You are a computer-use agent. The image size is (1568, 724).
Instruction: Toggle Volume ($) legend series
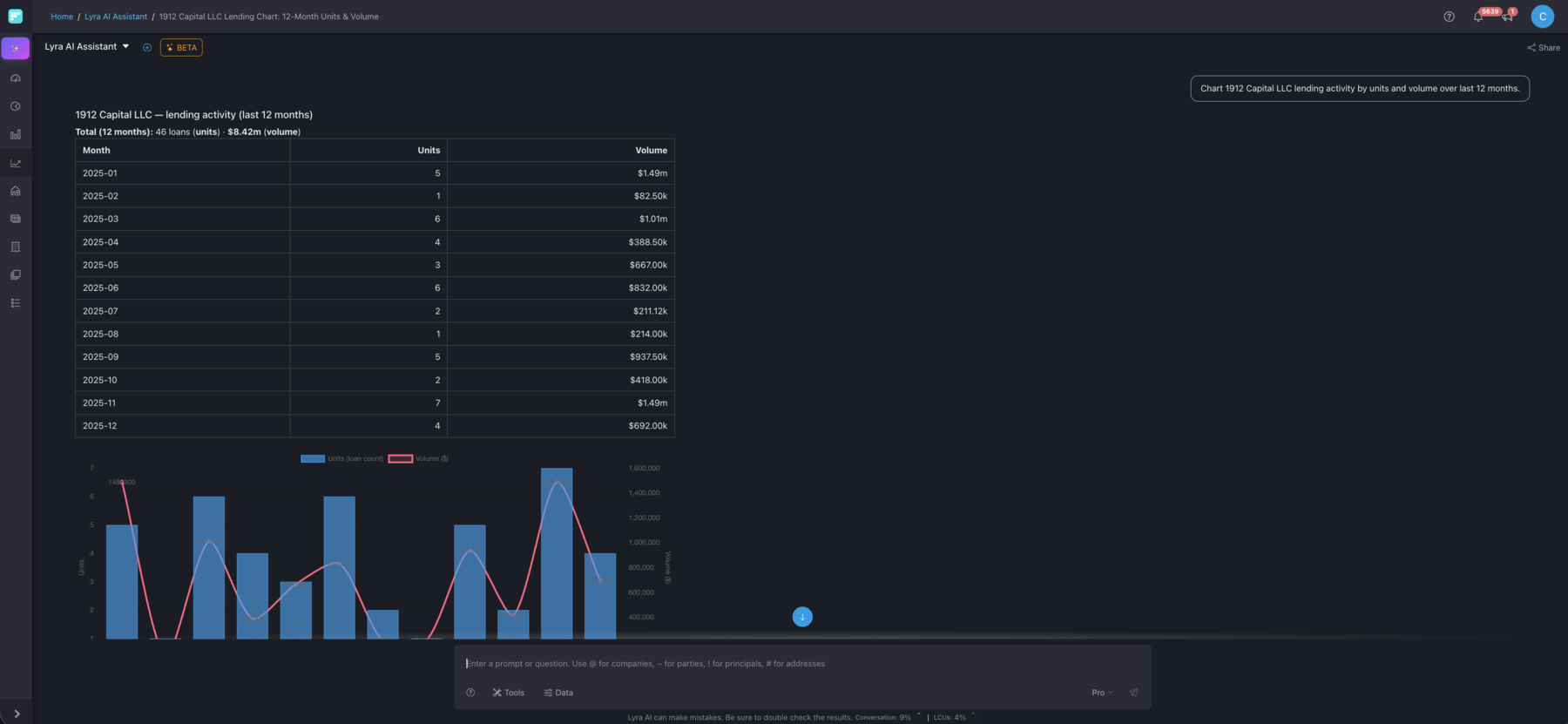tap(419, 458)
